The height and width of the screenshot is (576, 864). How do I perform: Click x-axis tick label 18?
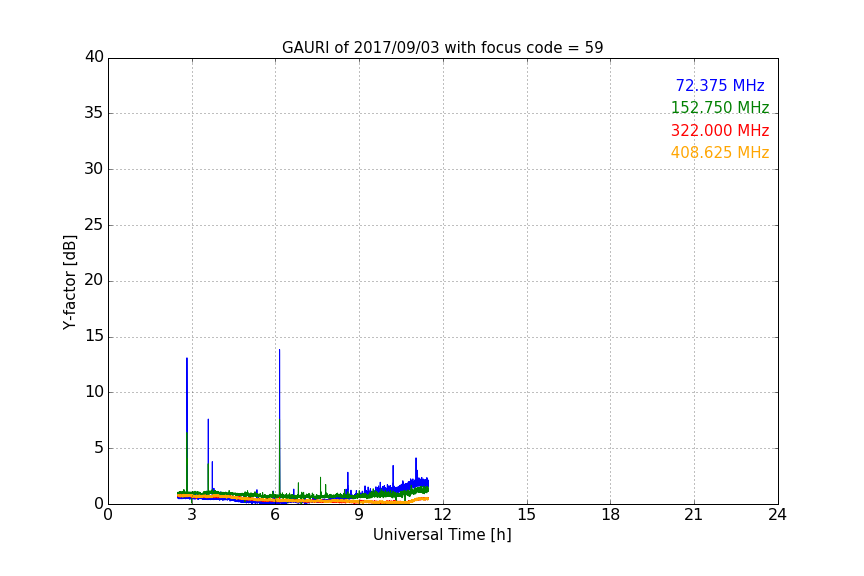(x=610, y=515)
